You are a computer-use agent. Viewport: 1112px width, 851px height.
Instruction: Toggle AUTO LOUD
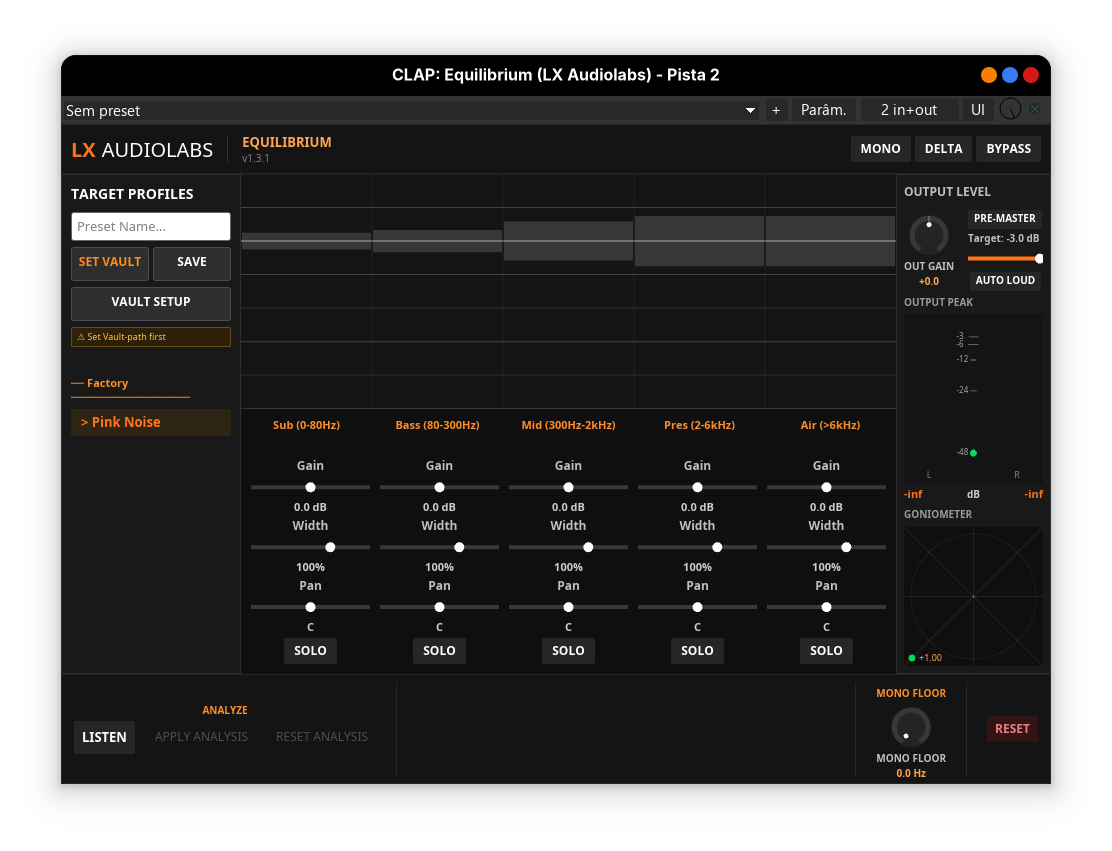coord(1005,281)
